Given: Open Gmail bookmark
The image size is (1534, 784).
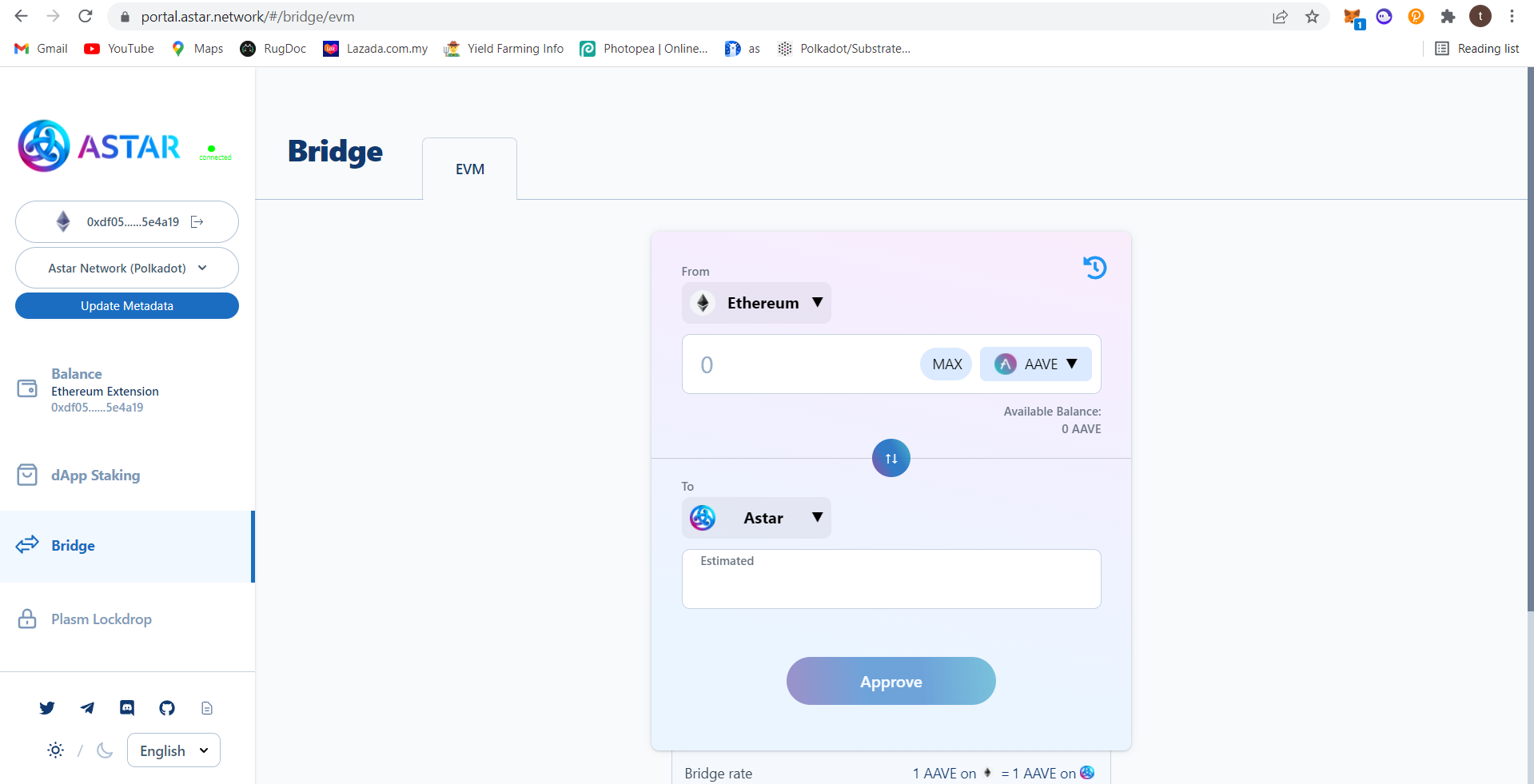Looking at the screenshot, I should [42, 49].
